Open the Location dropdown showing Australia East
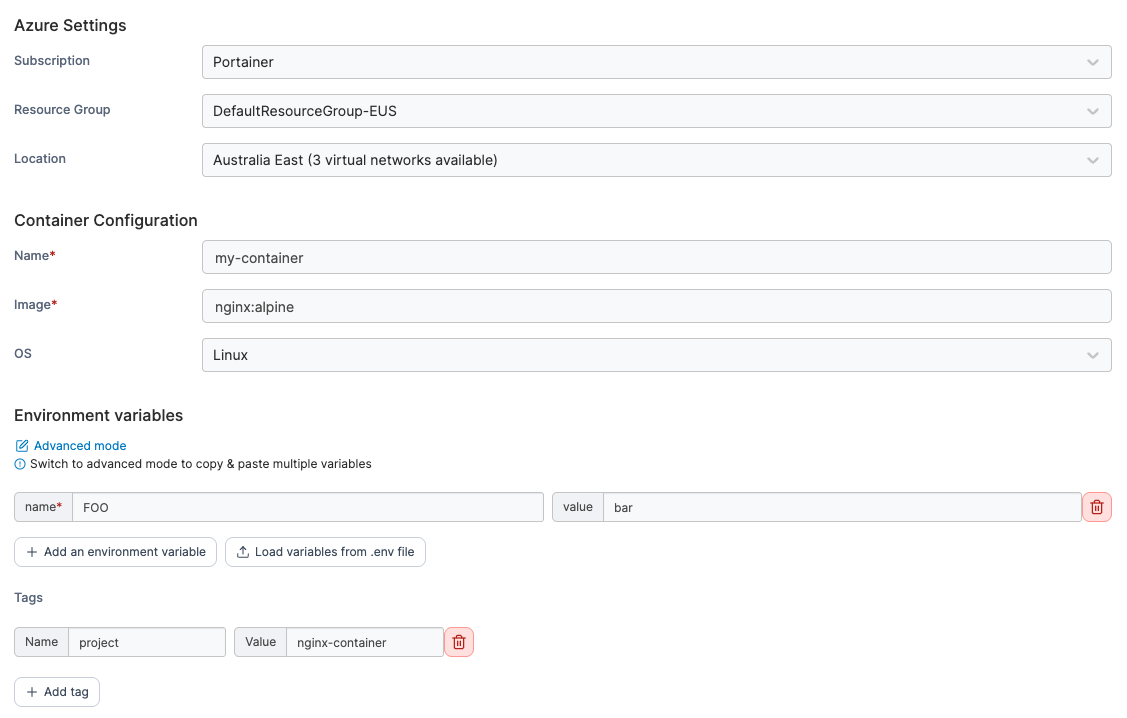The width and height of the screenshot is (1127, 718). tap(656, 160)
